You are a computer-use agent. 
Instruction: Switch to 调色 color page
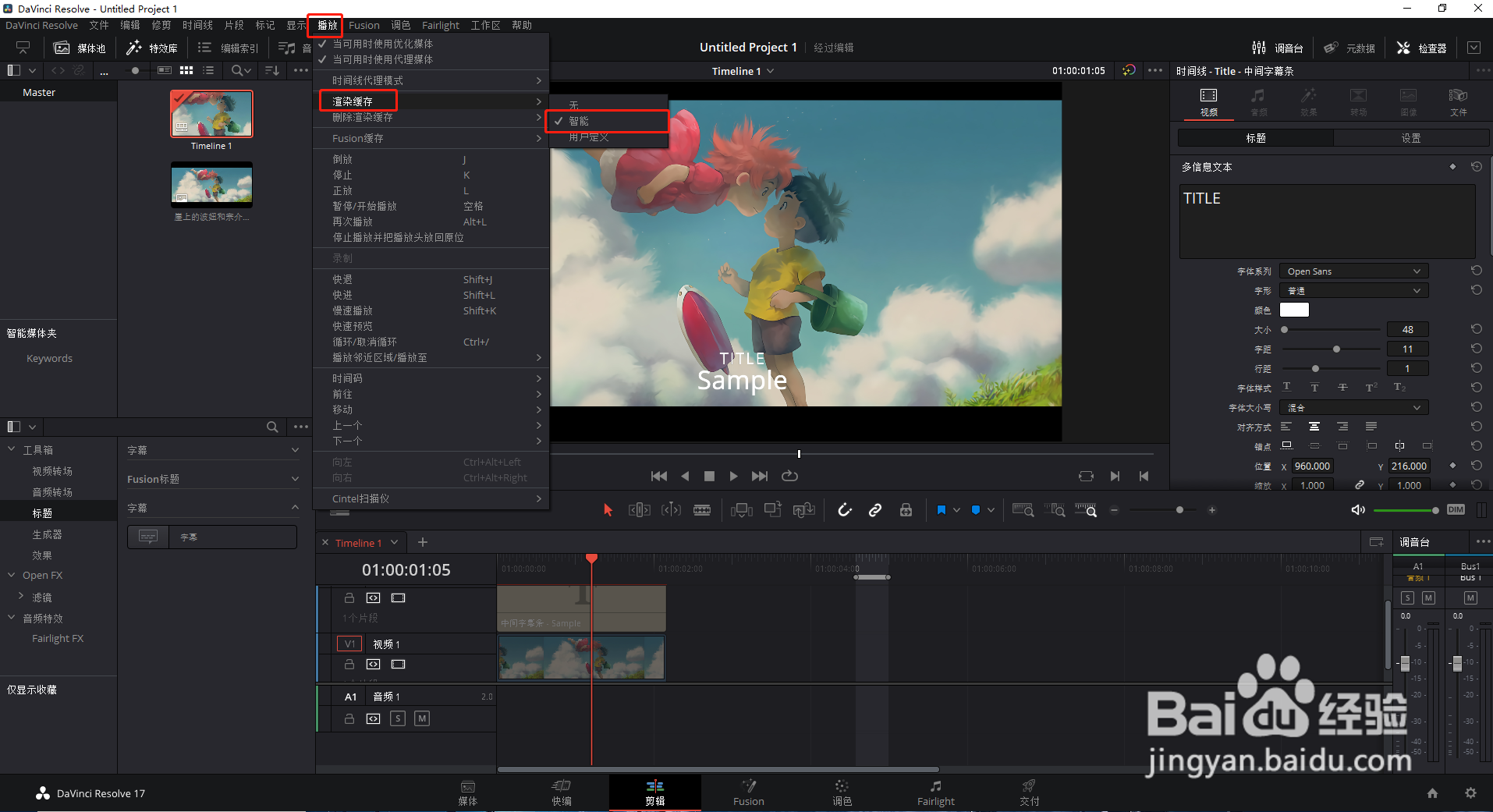click(842, 793)
